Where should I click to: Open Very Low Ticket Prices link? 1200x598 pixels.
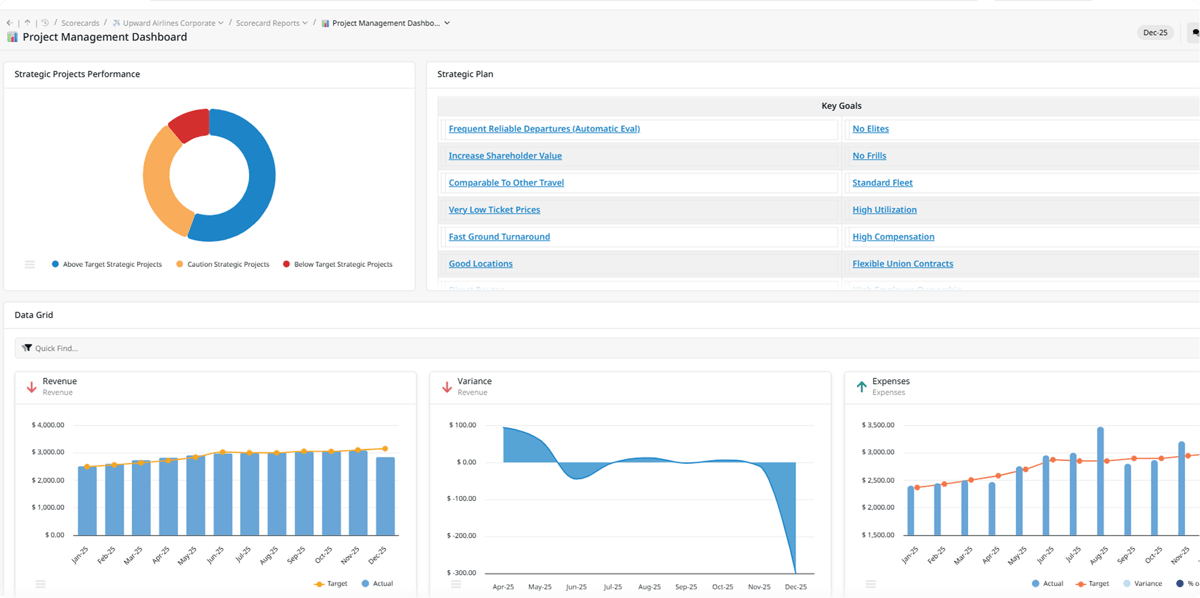point(494,210)
